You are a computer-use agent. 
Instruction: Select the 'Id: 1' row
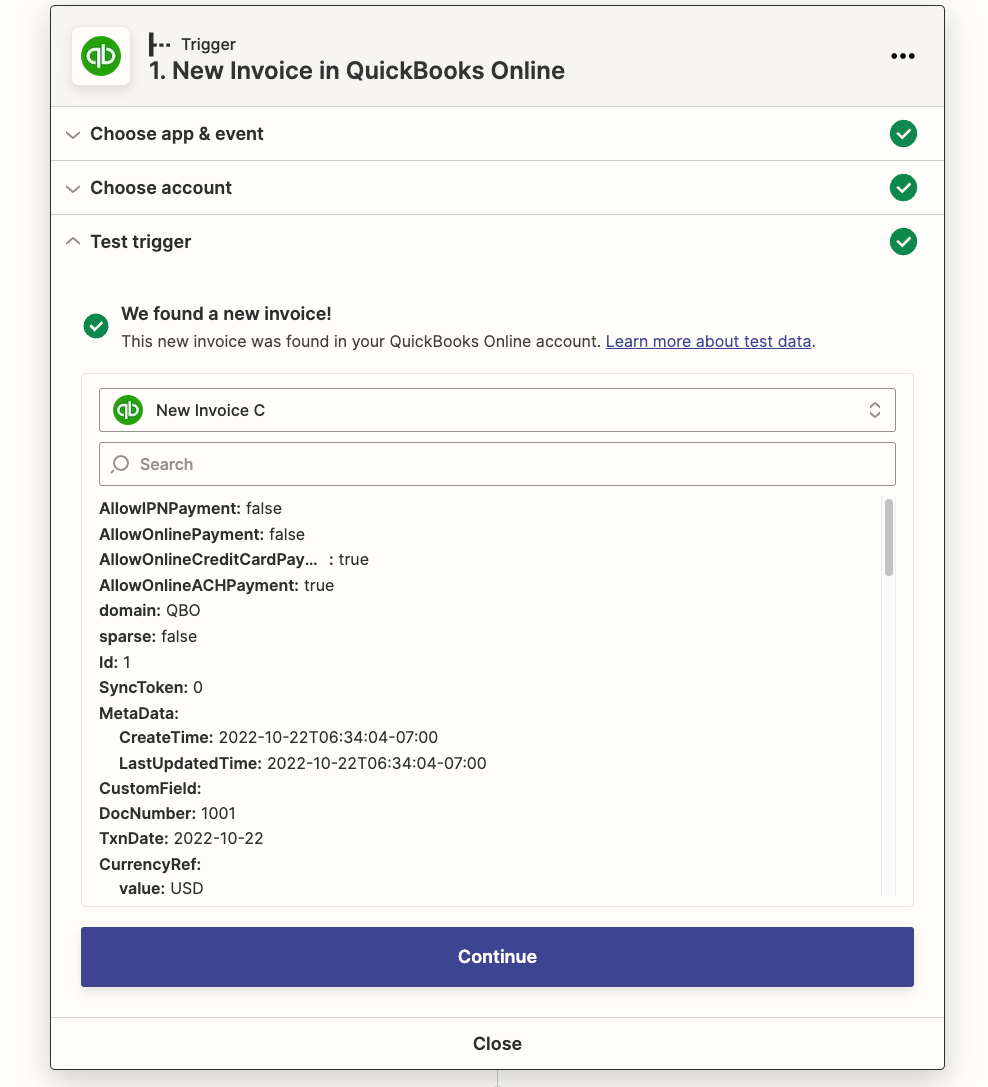tap(114, 662)
